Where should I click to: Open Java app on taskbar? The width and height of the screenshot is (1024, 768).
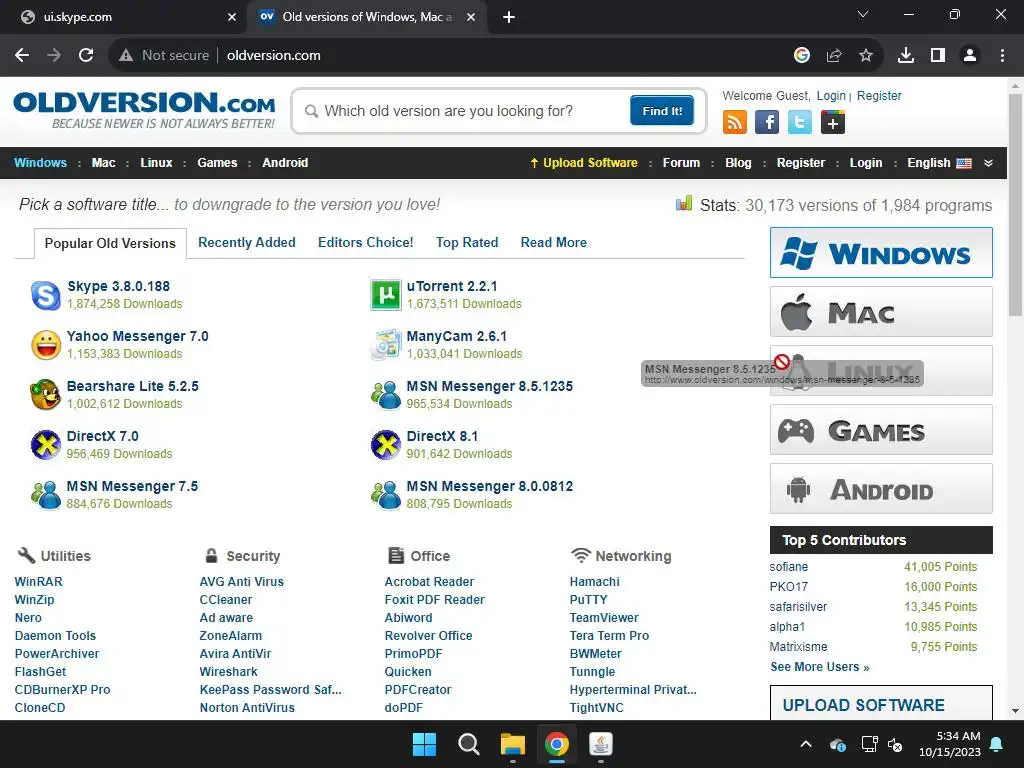click(600, 744)
